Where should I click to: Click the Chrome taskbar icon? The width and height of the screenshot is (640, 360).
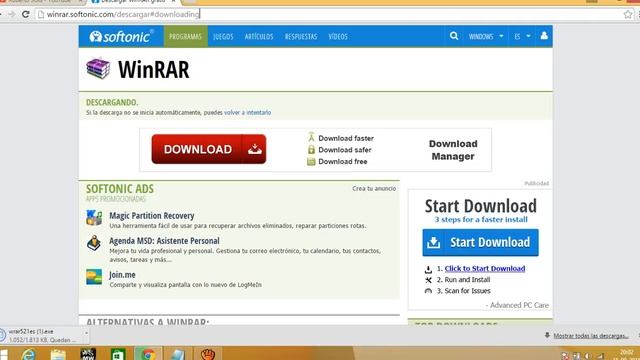tap(148, 354)
